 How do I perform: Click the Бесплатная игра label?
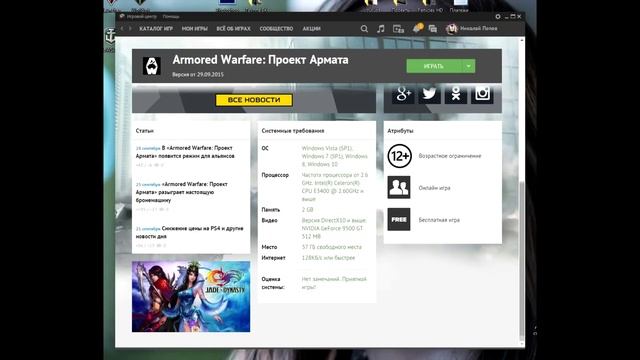pos(439,220)
